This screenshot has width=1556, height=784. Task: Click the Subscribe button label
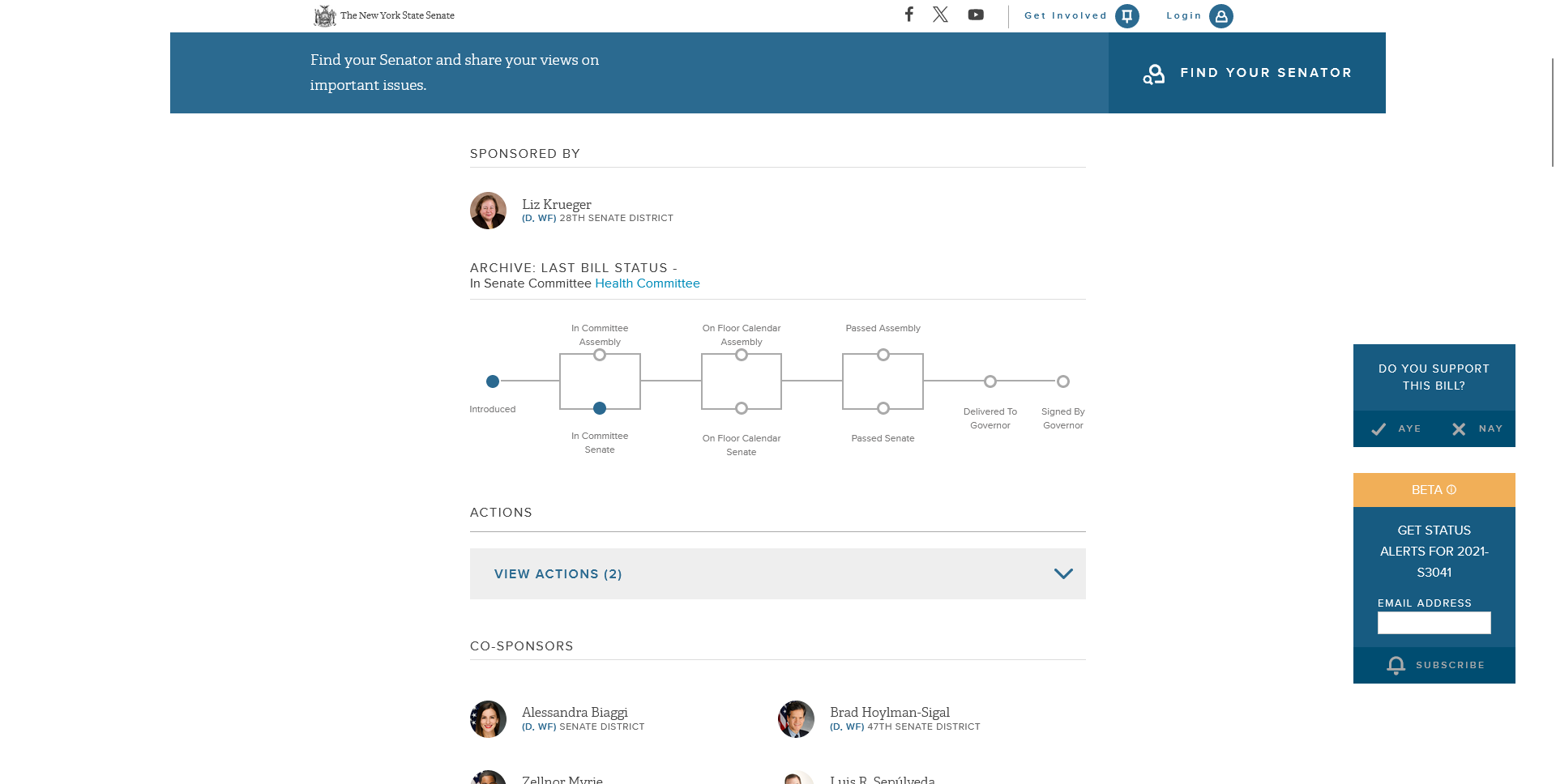coord(1450,665)
